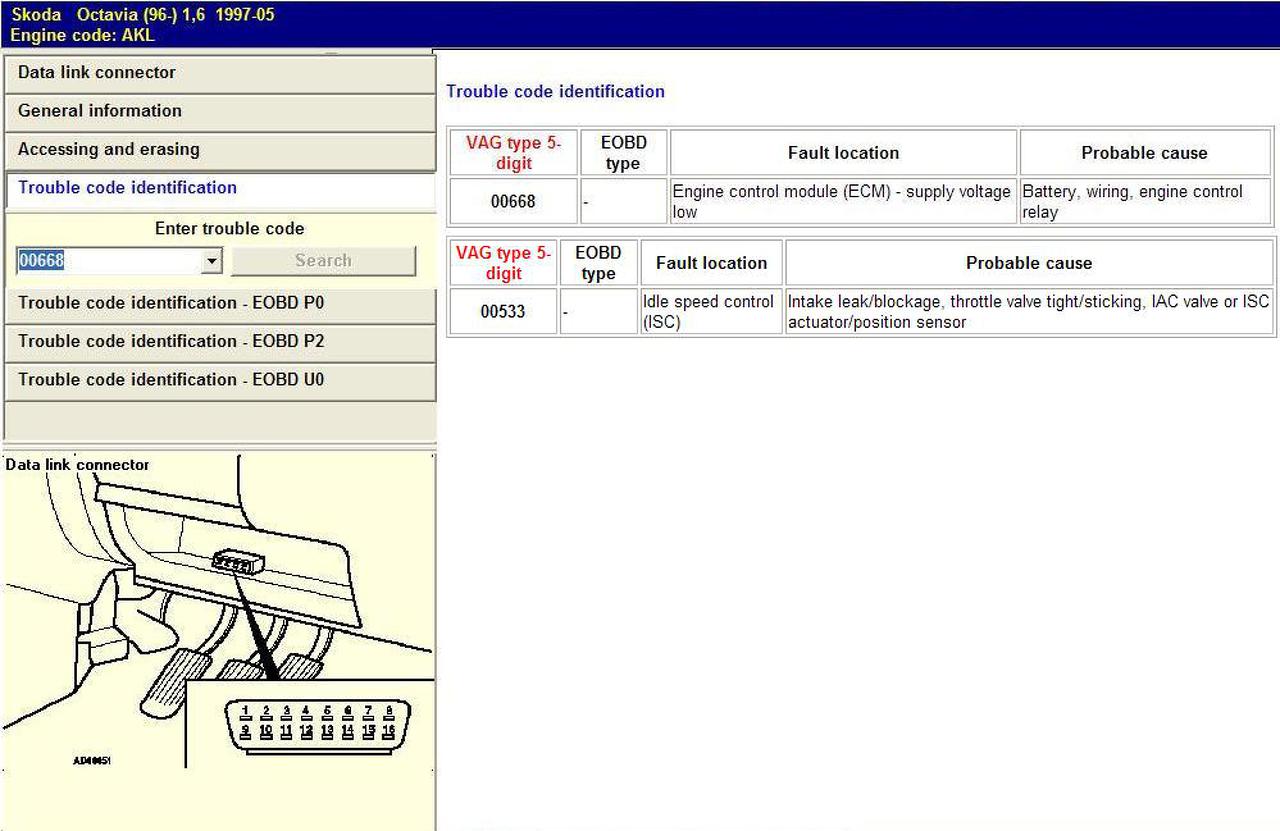This screenshot has width=1280, height=831.
Task: Open the Data link connector section
Action: 220,73
